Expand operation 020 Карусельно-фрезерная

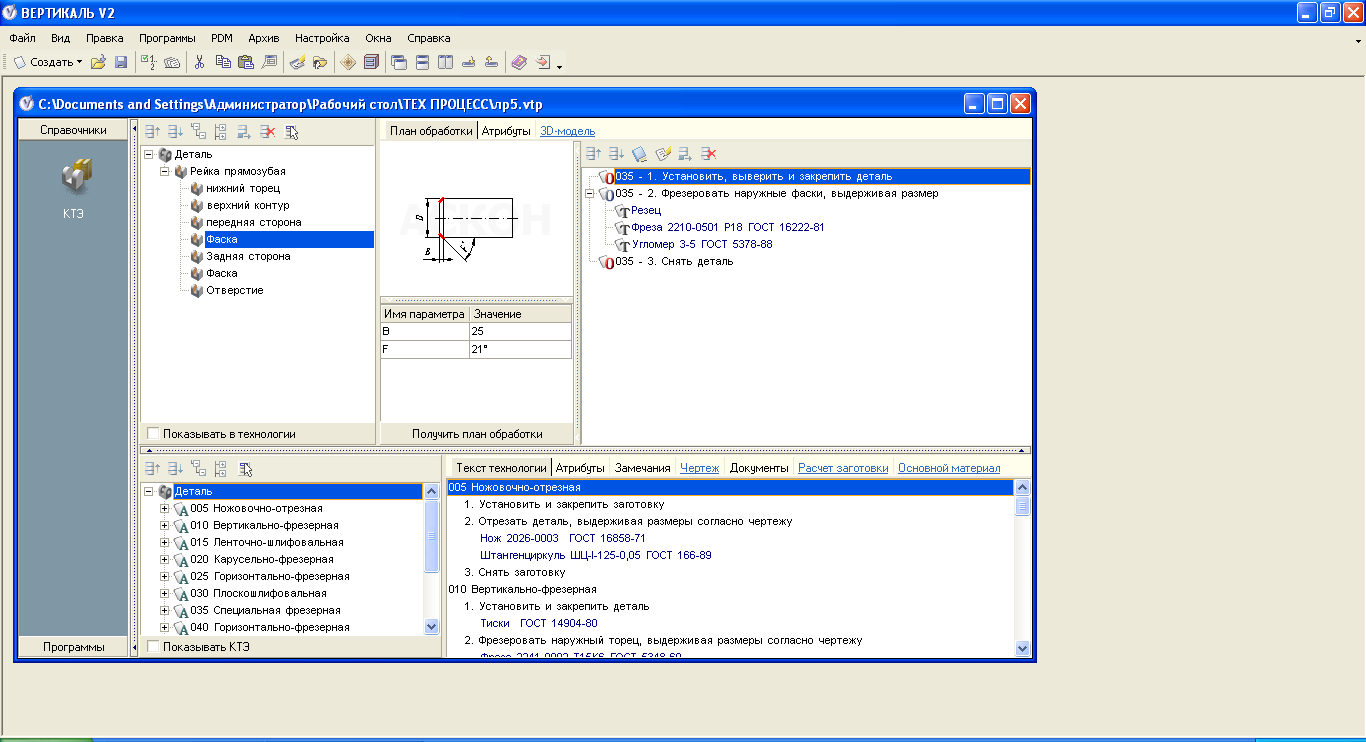[165, 559]
